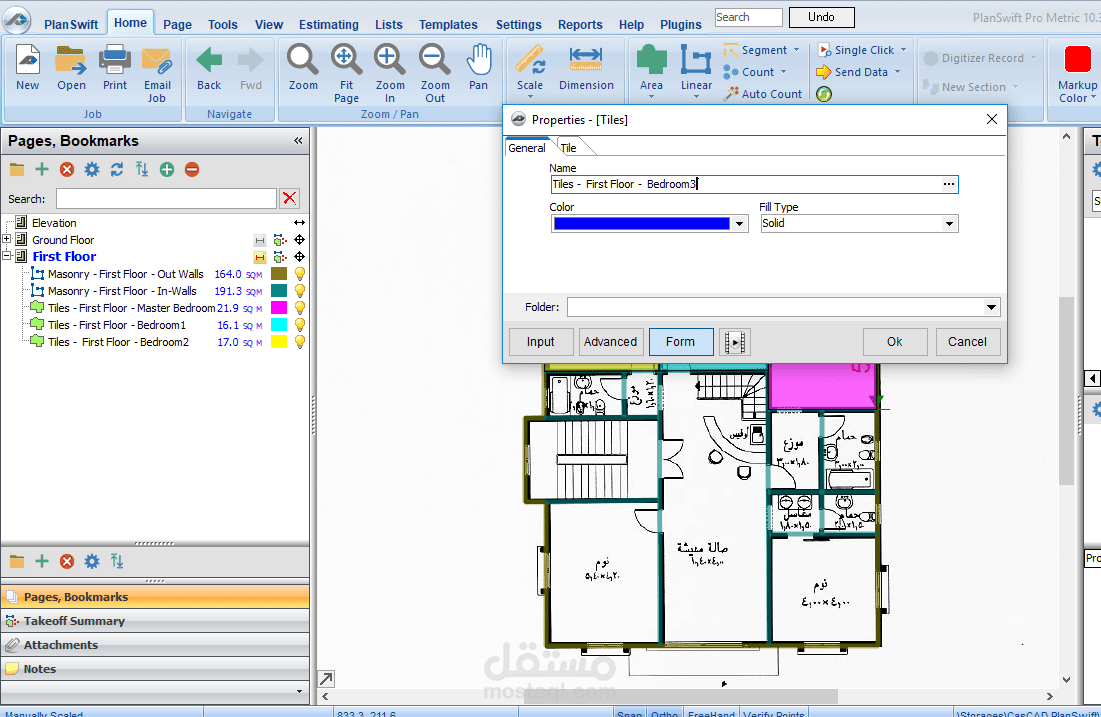Click the Ok button in Properties

895,342
